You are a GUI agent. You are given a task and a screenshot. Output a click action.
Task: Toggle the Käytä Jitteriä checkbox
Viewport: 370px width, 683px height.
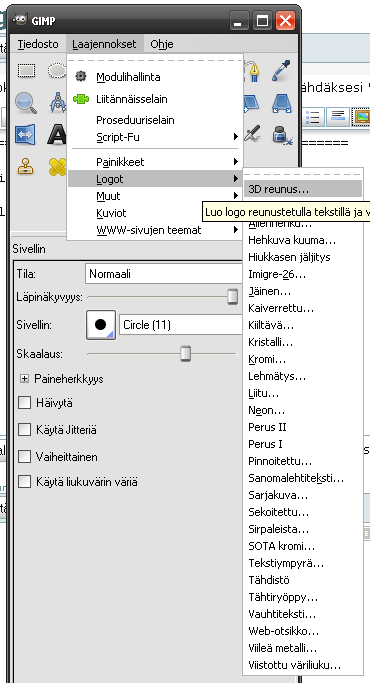(24, 430)
